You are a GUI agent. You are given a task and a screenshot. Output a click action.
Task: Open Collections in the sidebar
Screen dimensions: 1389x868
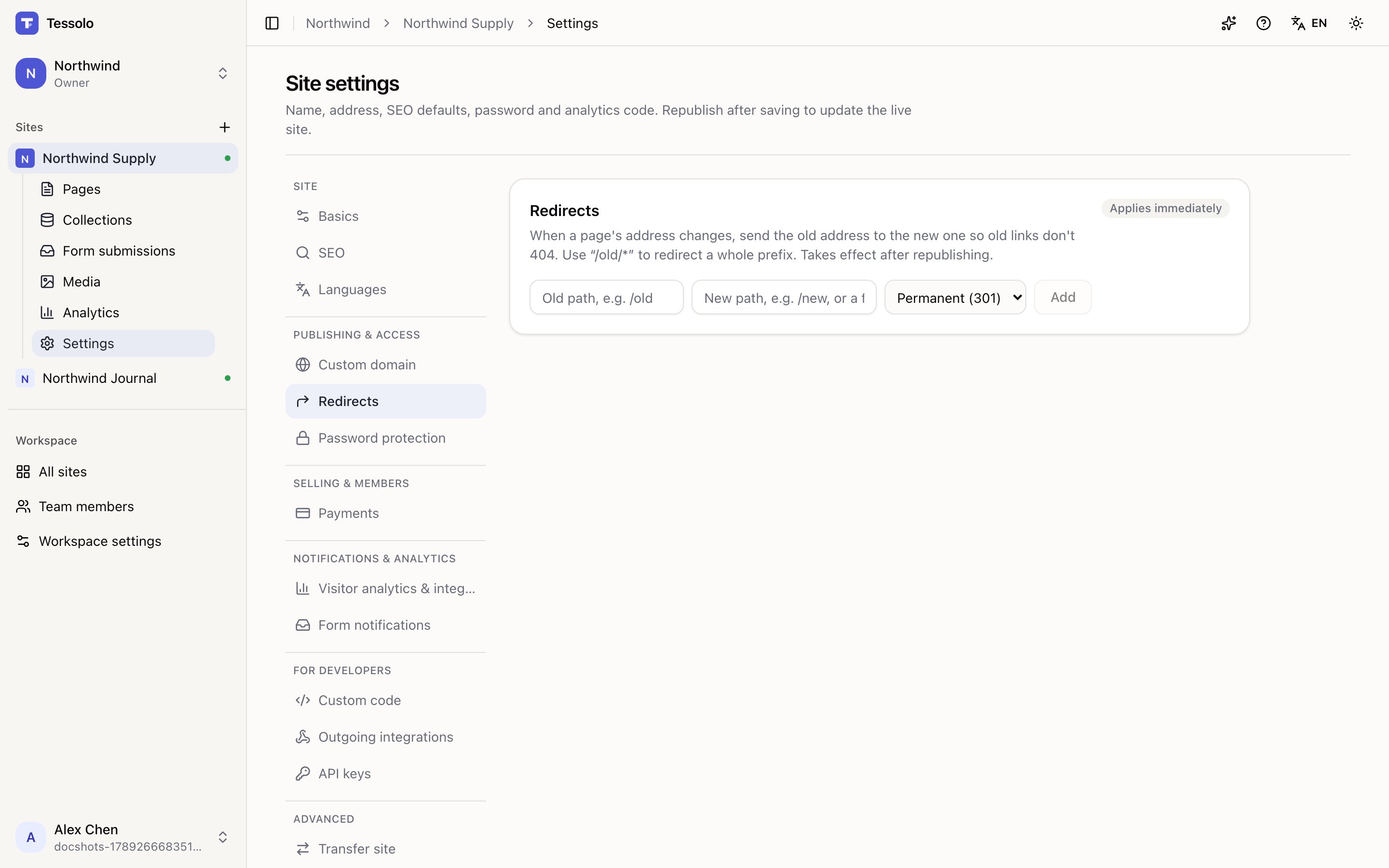point(123,220)
